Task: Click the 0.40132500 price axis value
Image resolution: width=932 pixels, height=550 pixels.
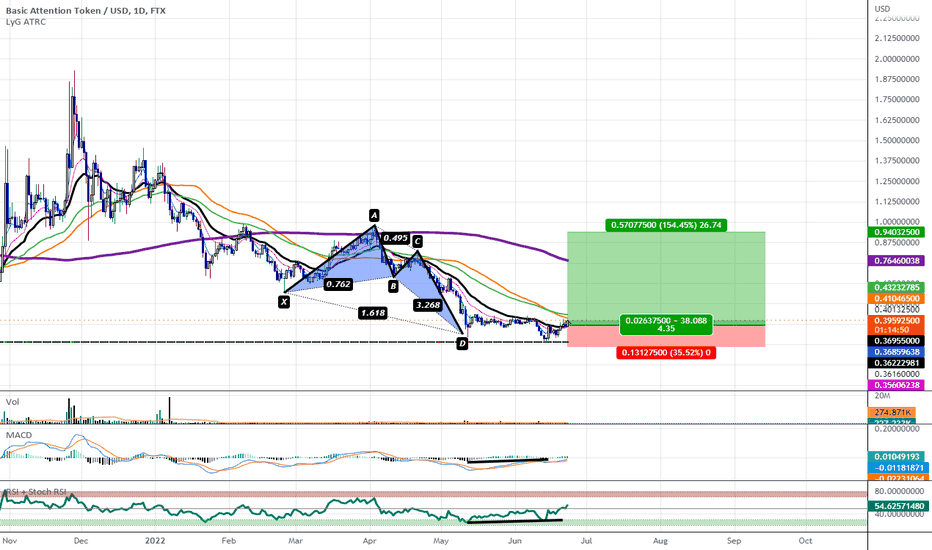Action: (x=897, y=309)
